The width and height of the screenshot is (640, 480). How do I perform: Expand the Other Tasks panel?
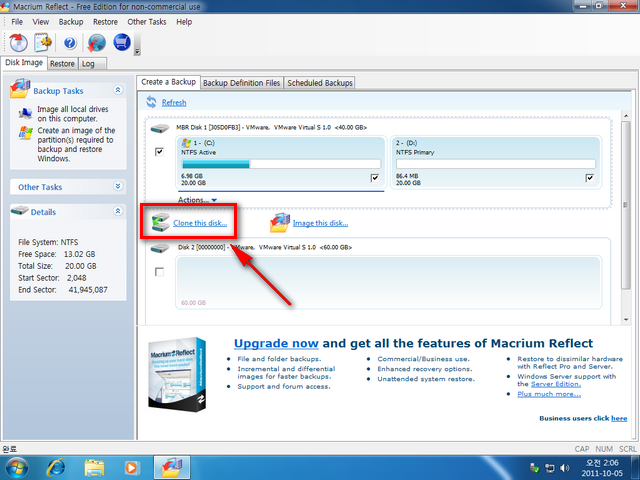tap(118, 186)
